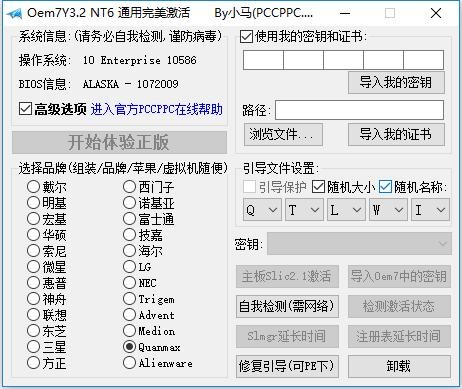This screenshot has height=389, width=462.
Task: Click the 检测激活状态 button
Action: tap(399, 306)
